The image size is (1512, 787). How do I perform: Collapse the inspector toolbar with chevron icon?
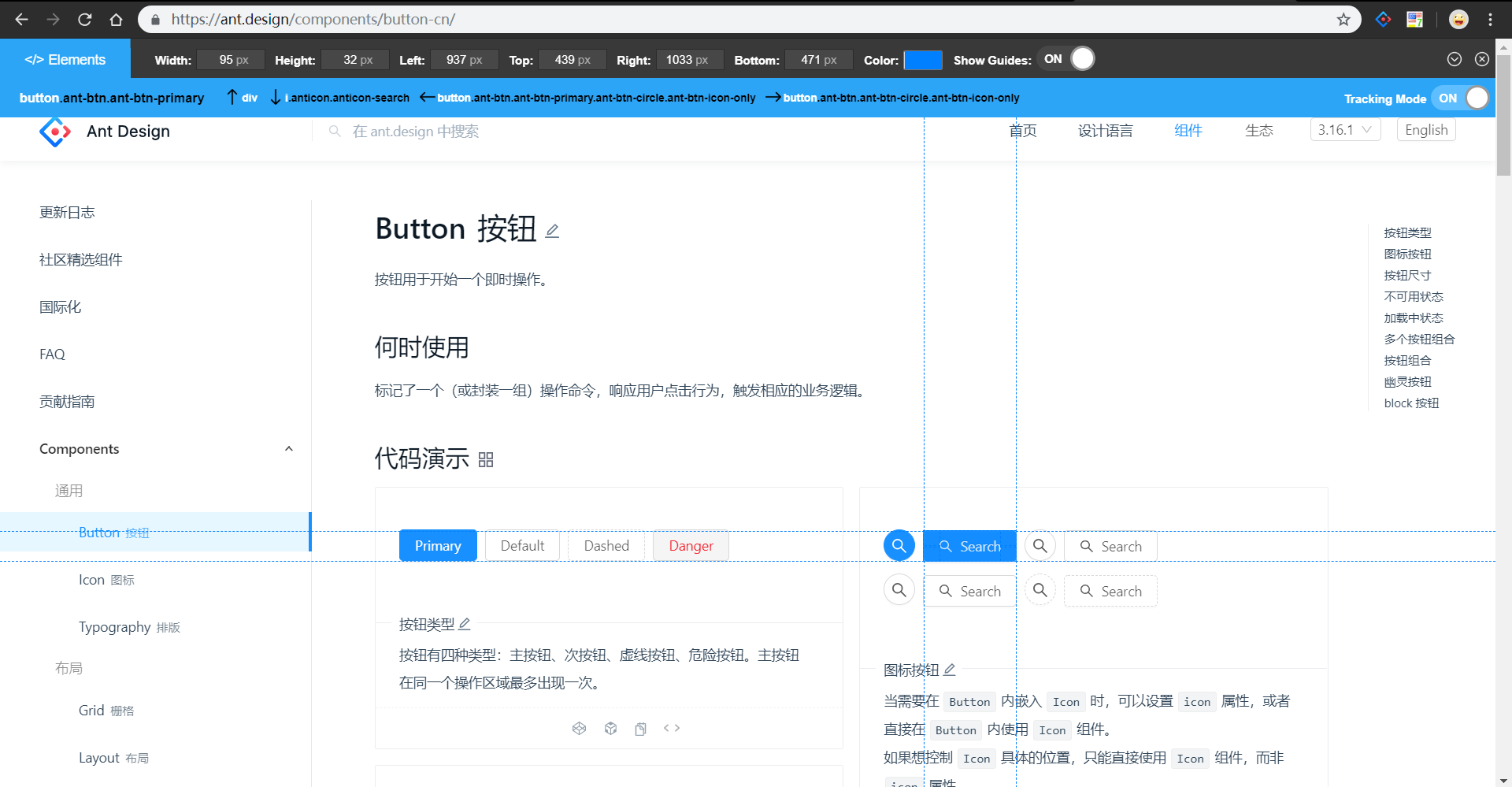(x=1455, y=59)
